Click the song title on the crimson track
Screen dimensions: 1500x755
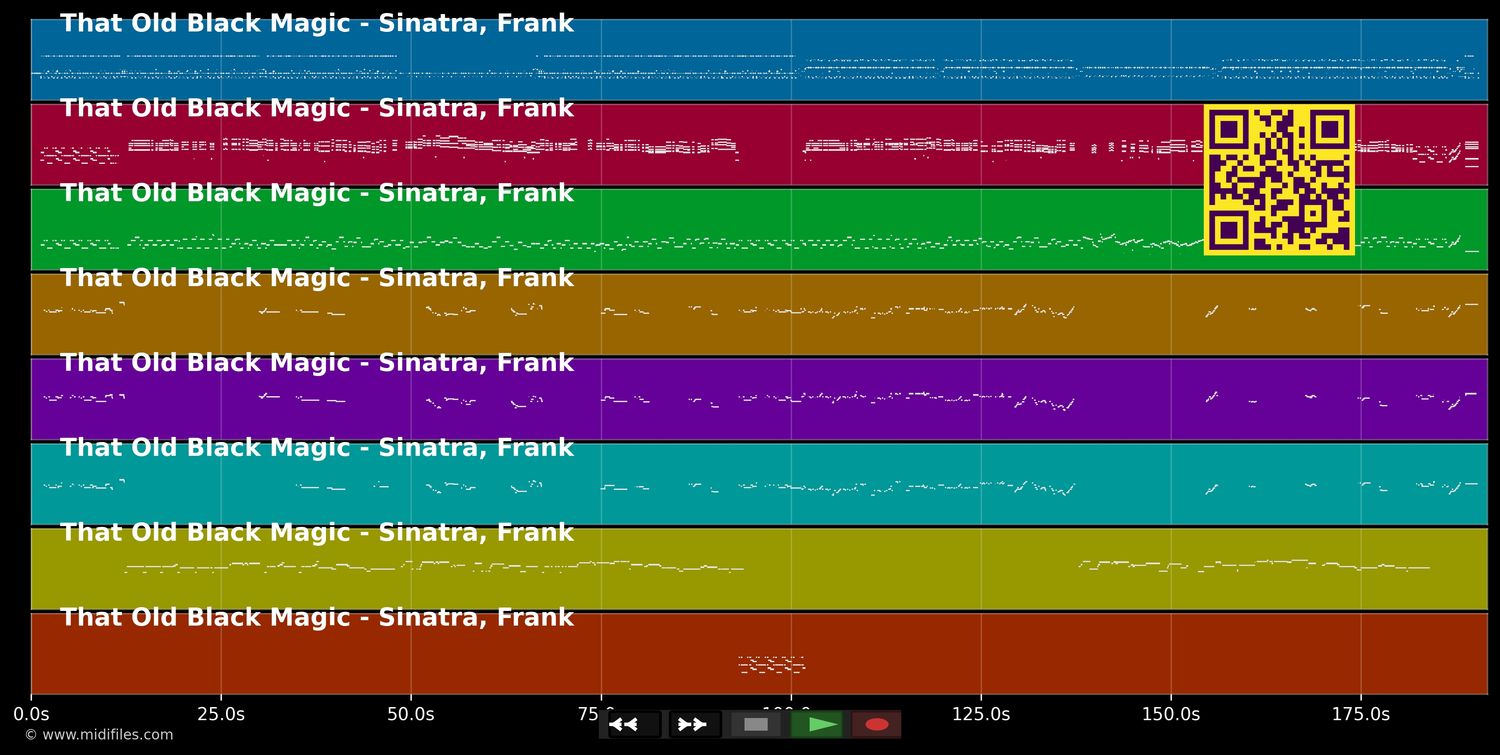[317, 109]
